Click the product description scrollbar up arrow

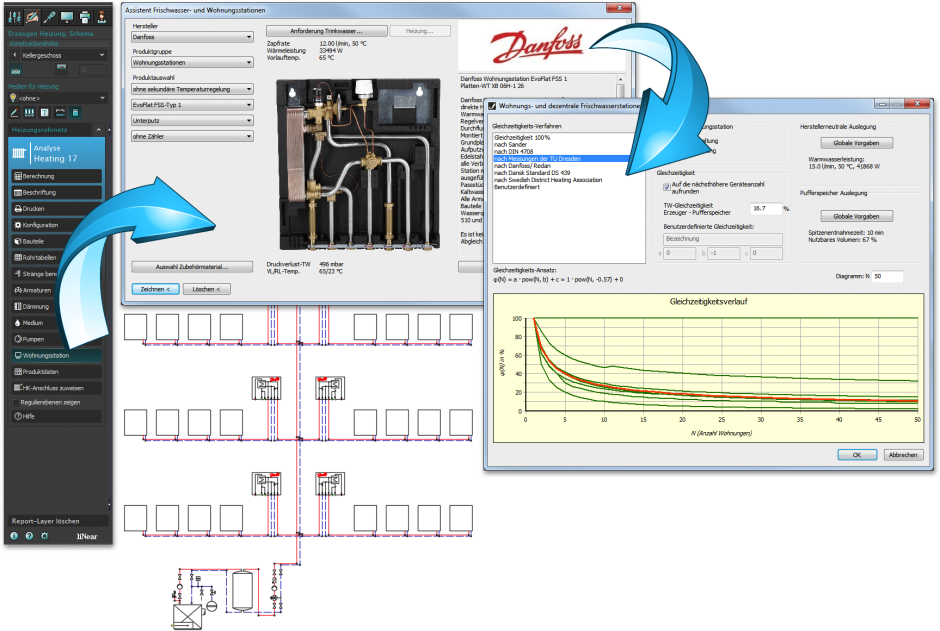tap(620, 79)
